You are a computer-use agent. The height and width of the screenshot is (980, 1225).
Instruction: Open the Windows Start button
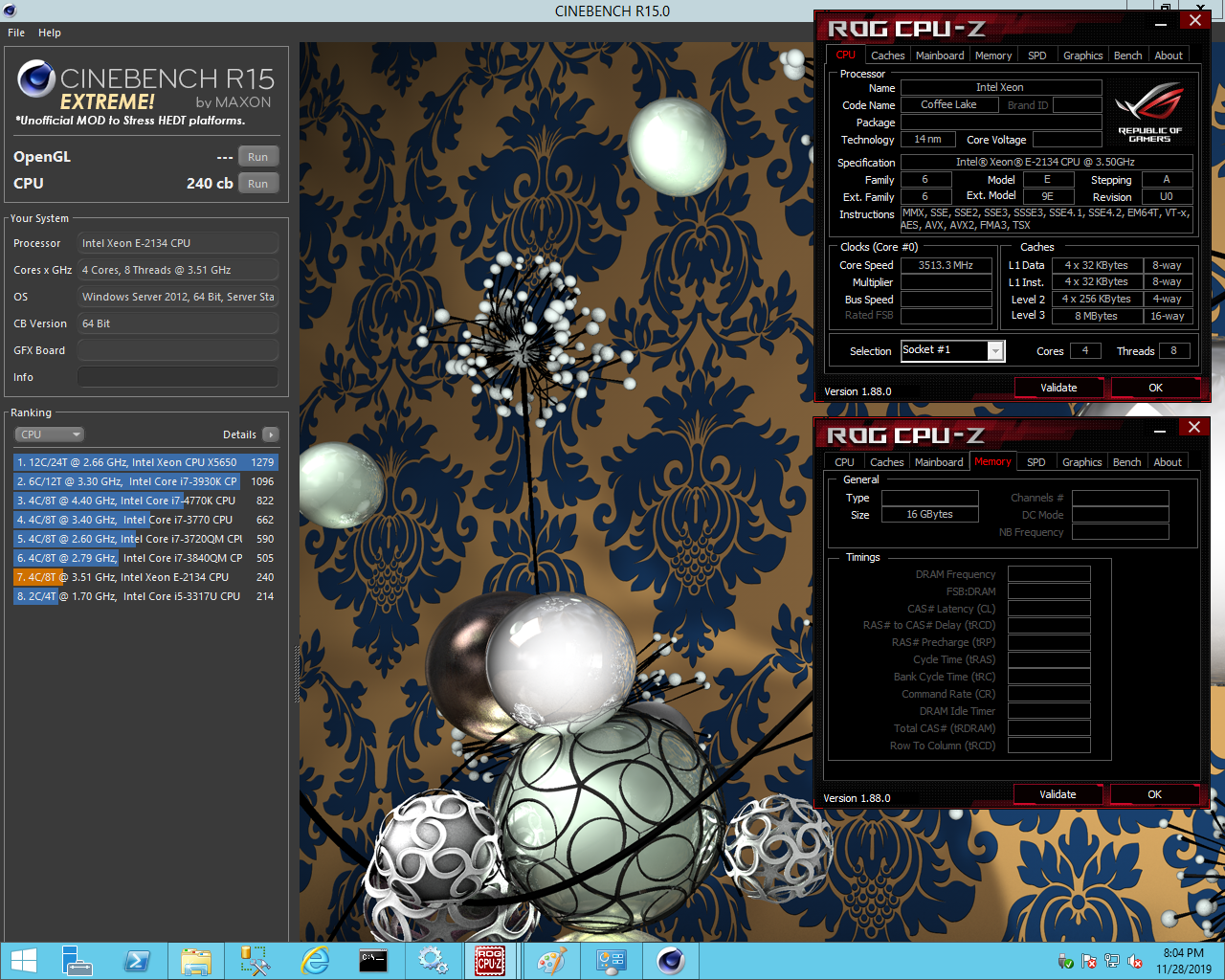24,961
